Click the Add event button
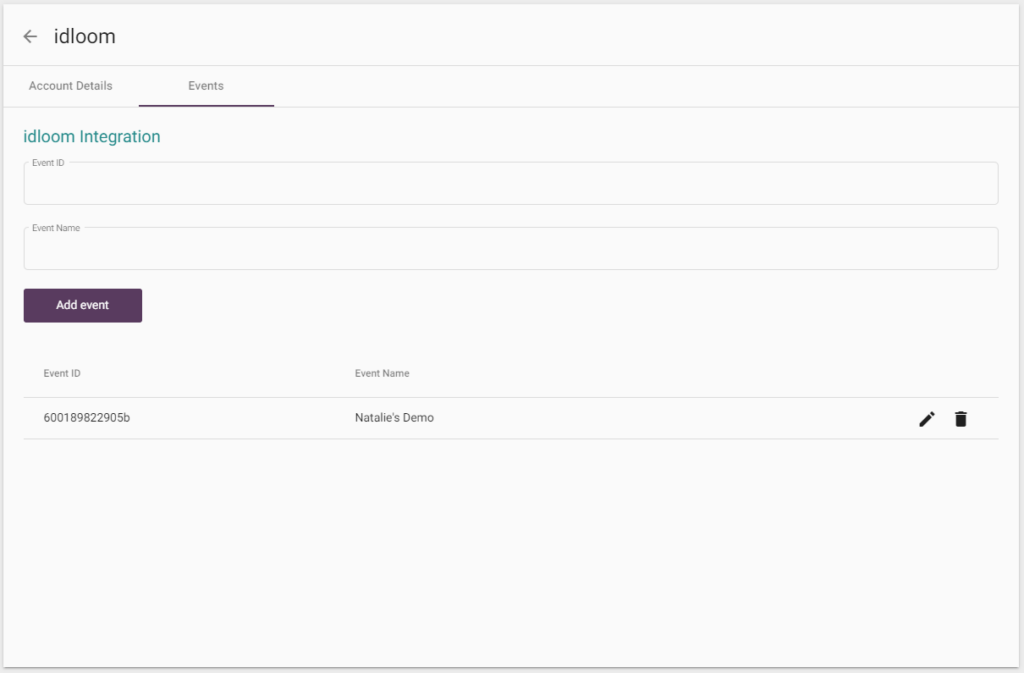 pyautogui.click(x=83, y=305)
